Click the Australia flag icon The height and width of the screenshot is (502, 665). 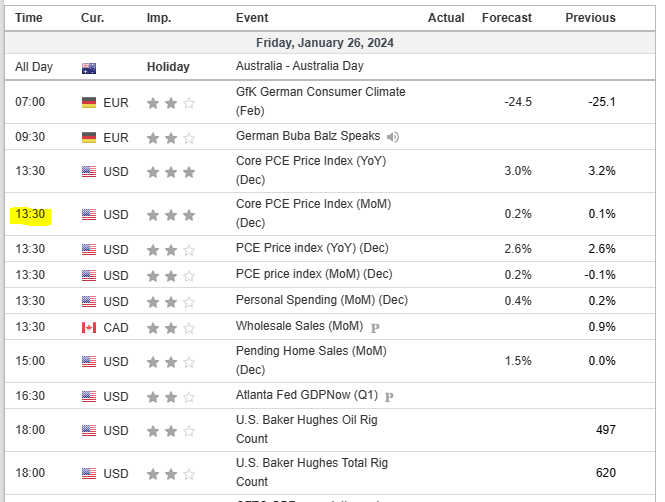(89, 67)
